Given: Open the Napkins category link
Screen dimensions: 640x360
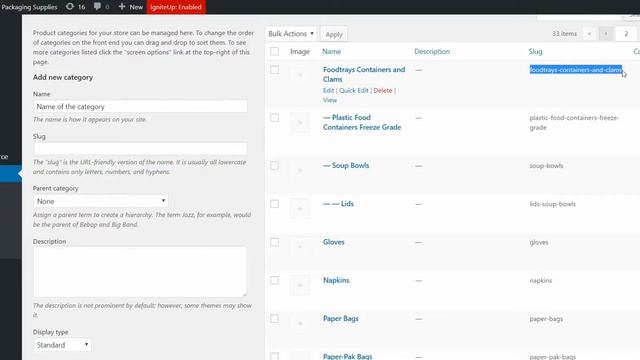Looking at the screenshot, I should (x=336, y=280).
